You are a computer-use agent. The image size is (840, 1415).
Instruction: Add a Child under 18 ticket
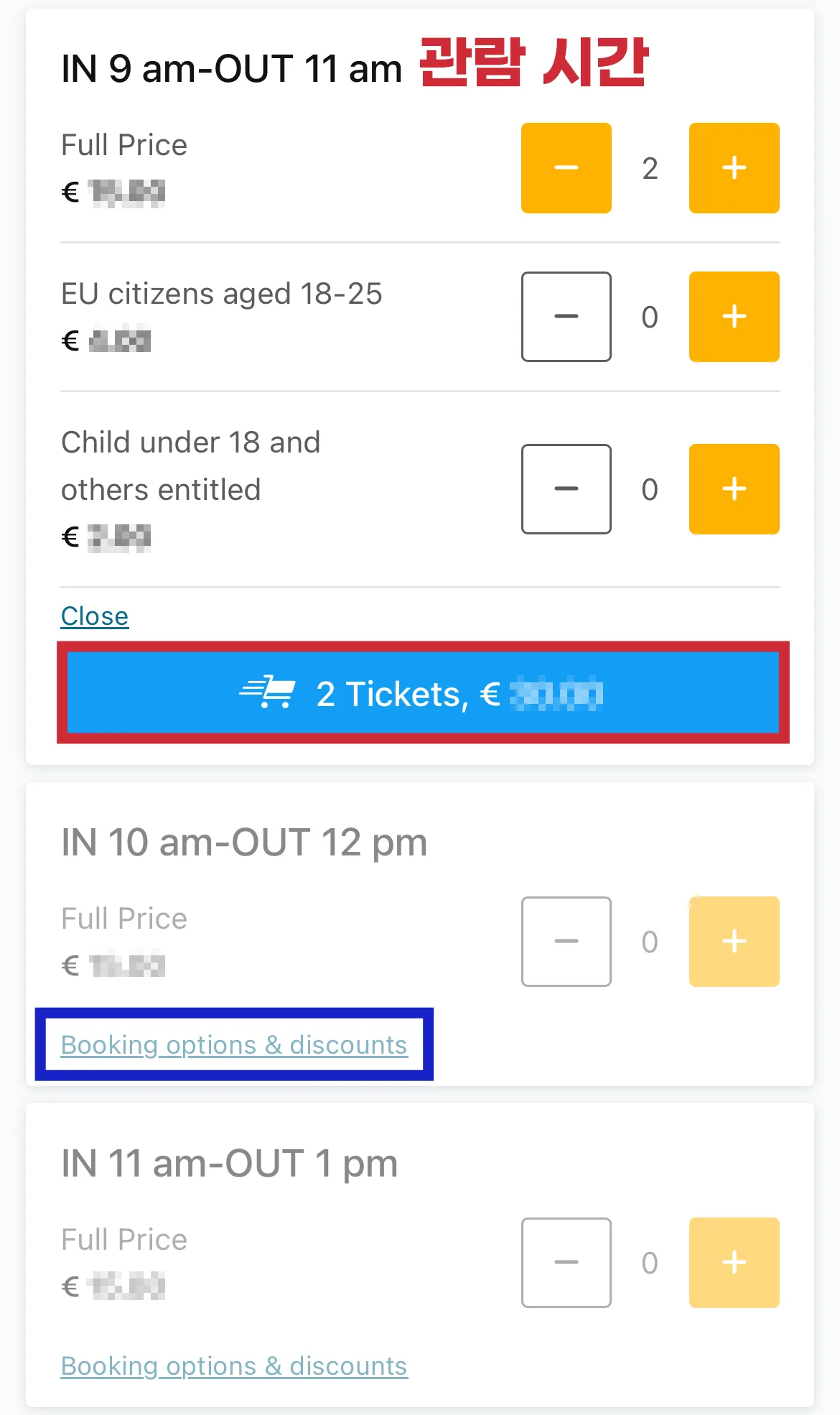[734, 489]
